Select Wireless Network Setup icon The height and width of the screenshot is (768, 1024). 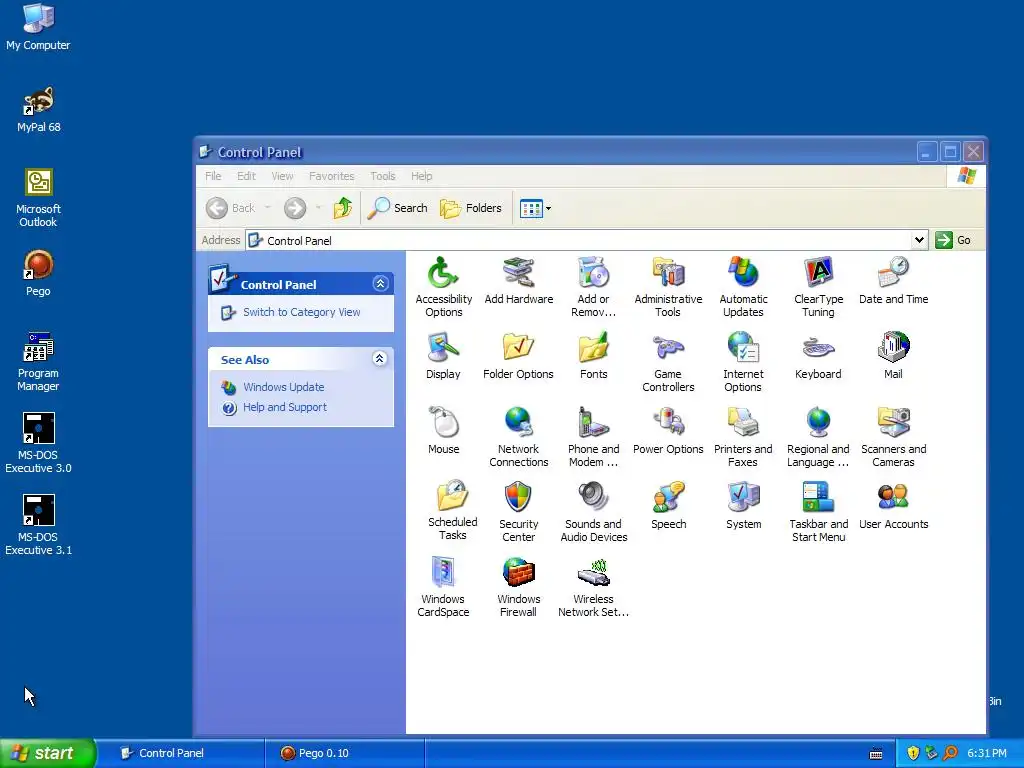(593, 573)
